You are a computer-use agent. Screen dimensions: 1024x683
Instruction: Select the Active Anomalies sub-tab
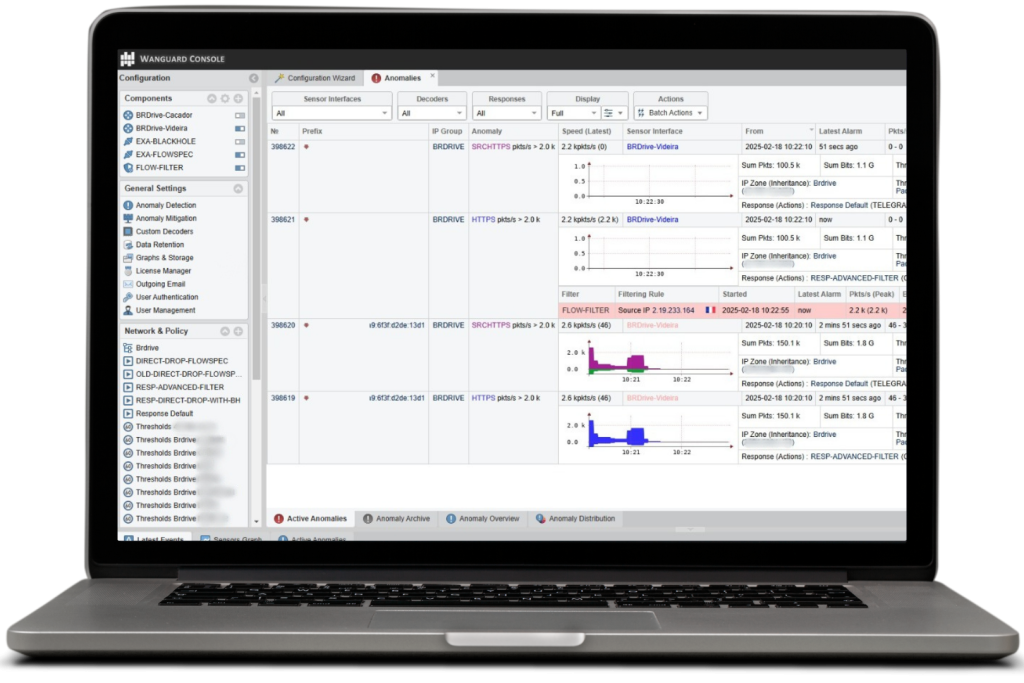click(311, 518)
